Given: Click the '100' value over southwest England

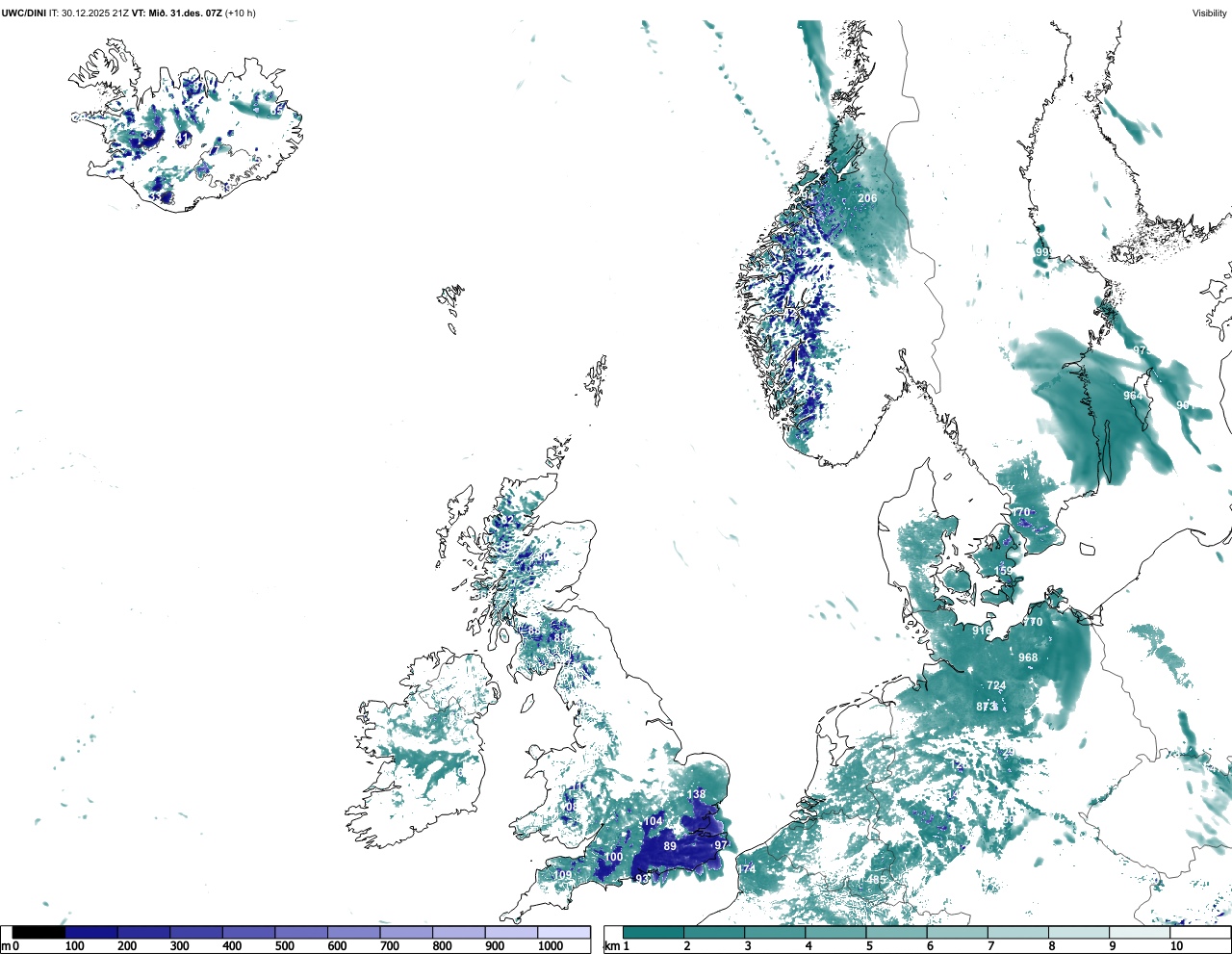Looking at the screenshot, I should pos(613,857).
